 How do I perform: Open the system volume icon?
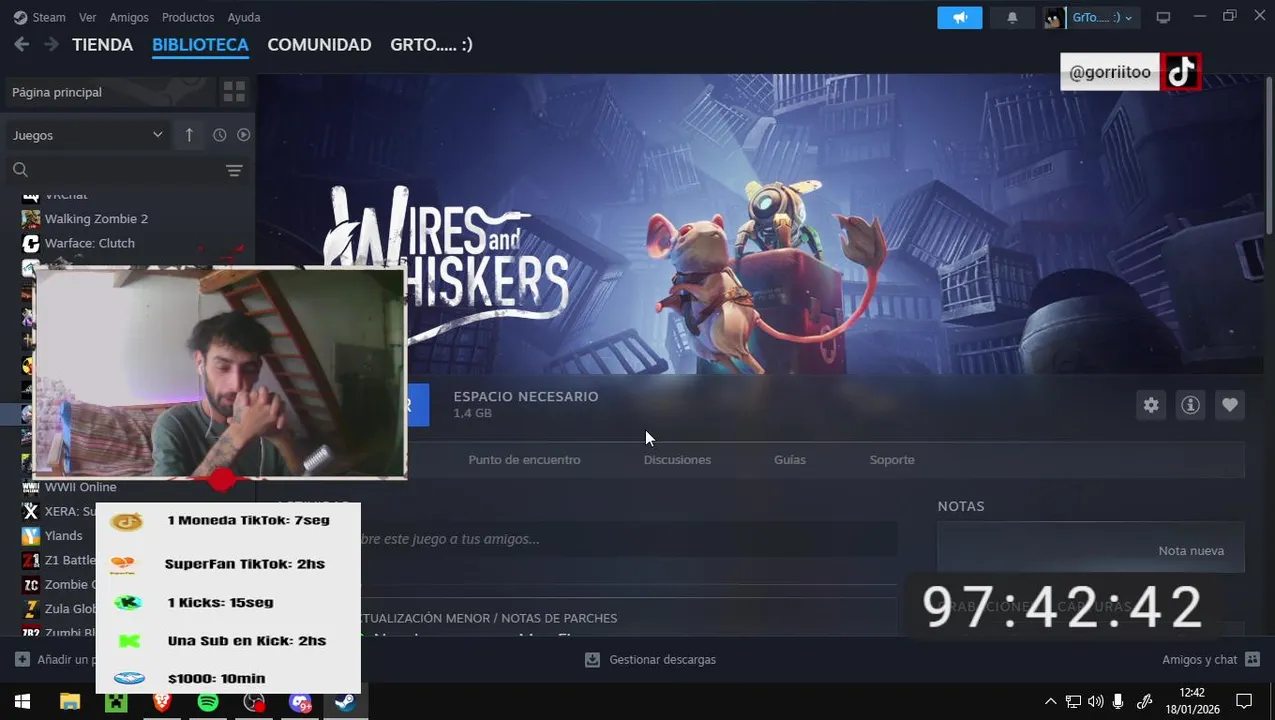(1095, 702)
